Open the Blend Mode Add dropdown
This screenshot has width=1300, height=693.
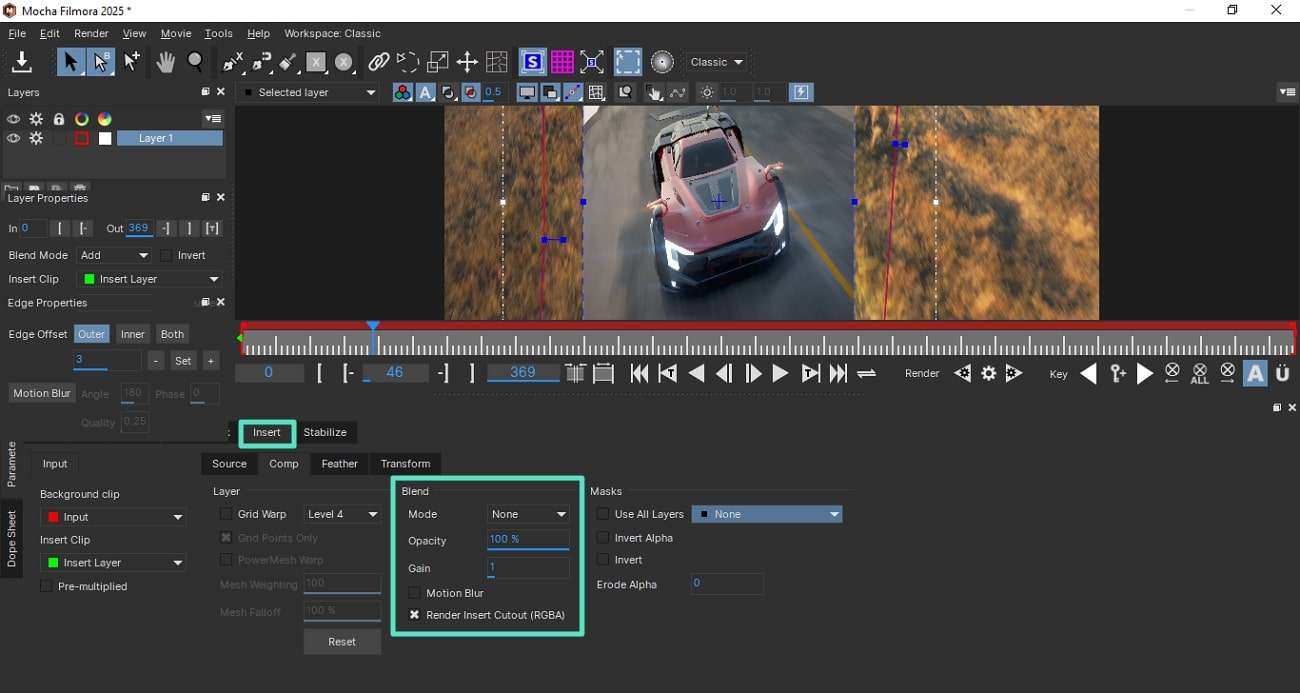coord(114,256)
